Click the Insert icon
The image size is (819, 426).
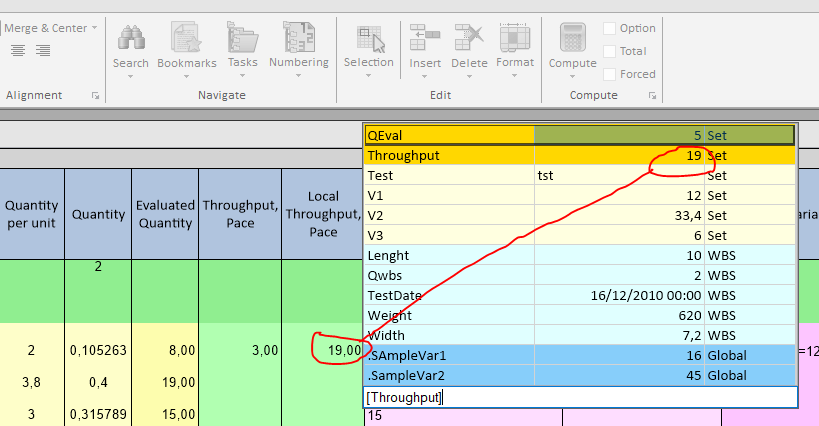click(425, 38)
